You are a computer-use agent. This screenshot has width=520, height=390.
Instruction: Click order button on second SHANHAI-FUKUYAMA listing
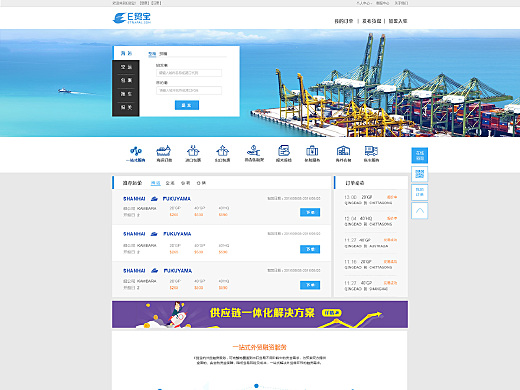click(x=310, y=249)
